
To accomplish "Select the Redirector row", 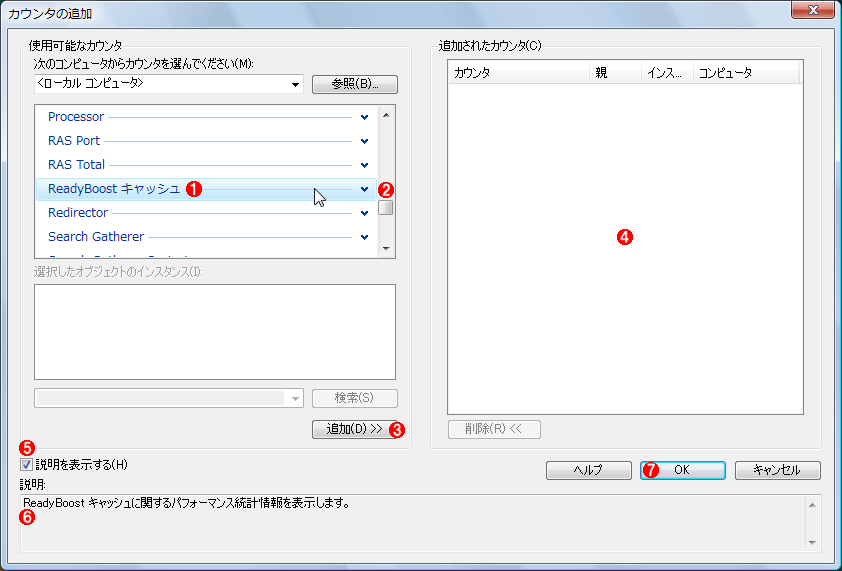I will 206,213.
